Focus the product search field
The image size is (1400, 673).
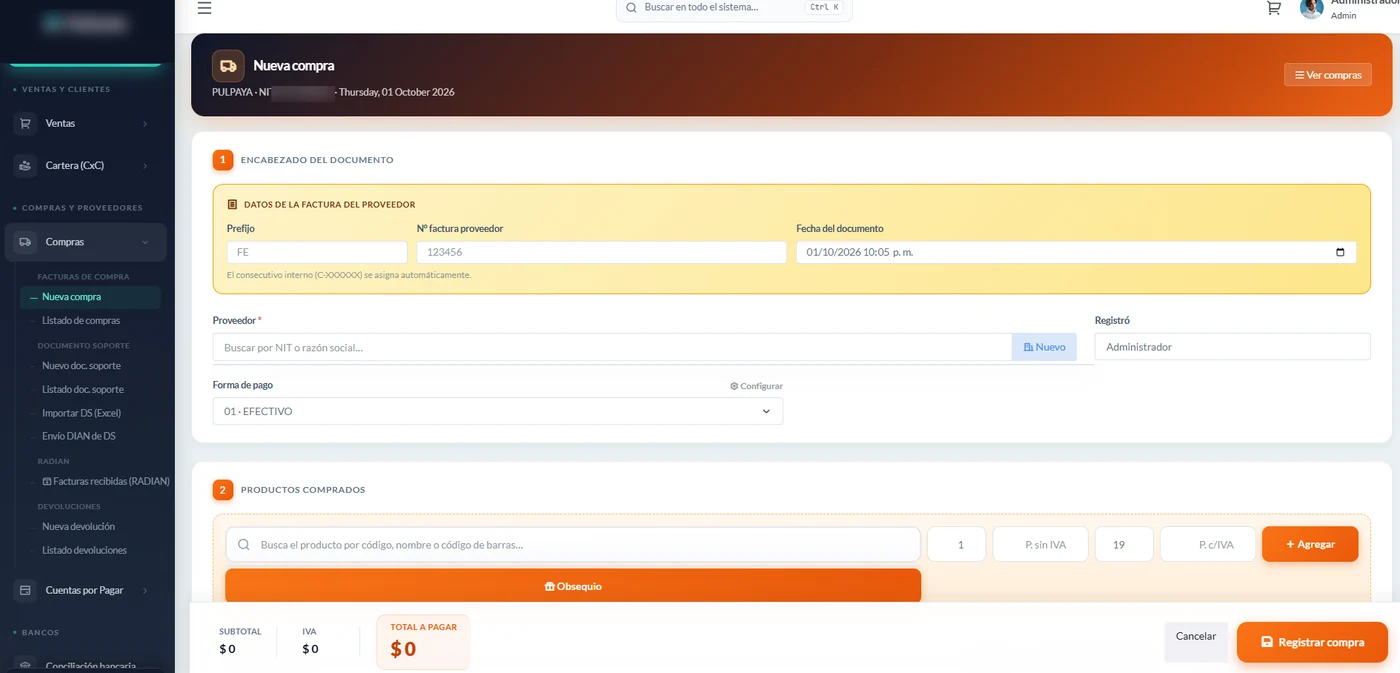coord(573,545)
